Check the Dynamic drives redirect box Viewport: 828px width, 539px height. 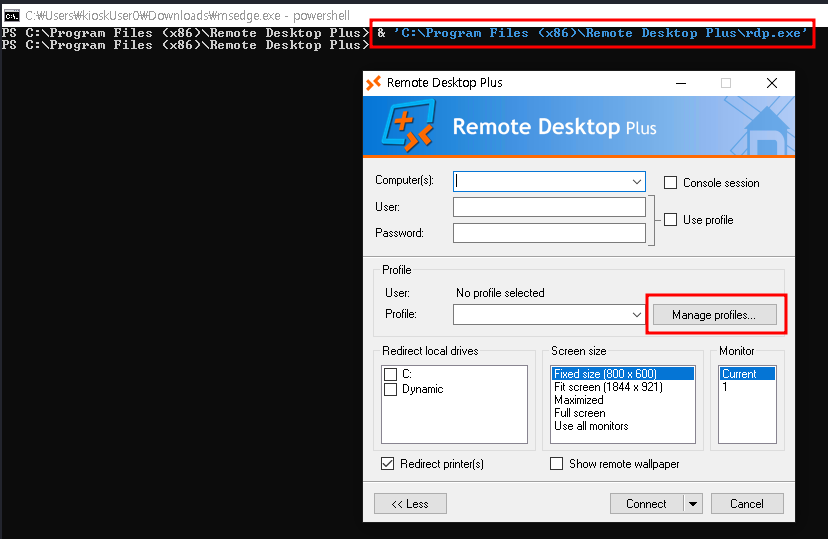(390, 389)
